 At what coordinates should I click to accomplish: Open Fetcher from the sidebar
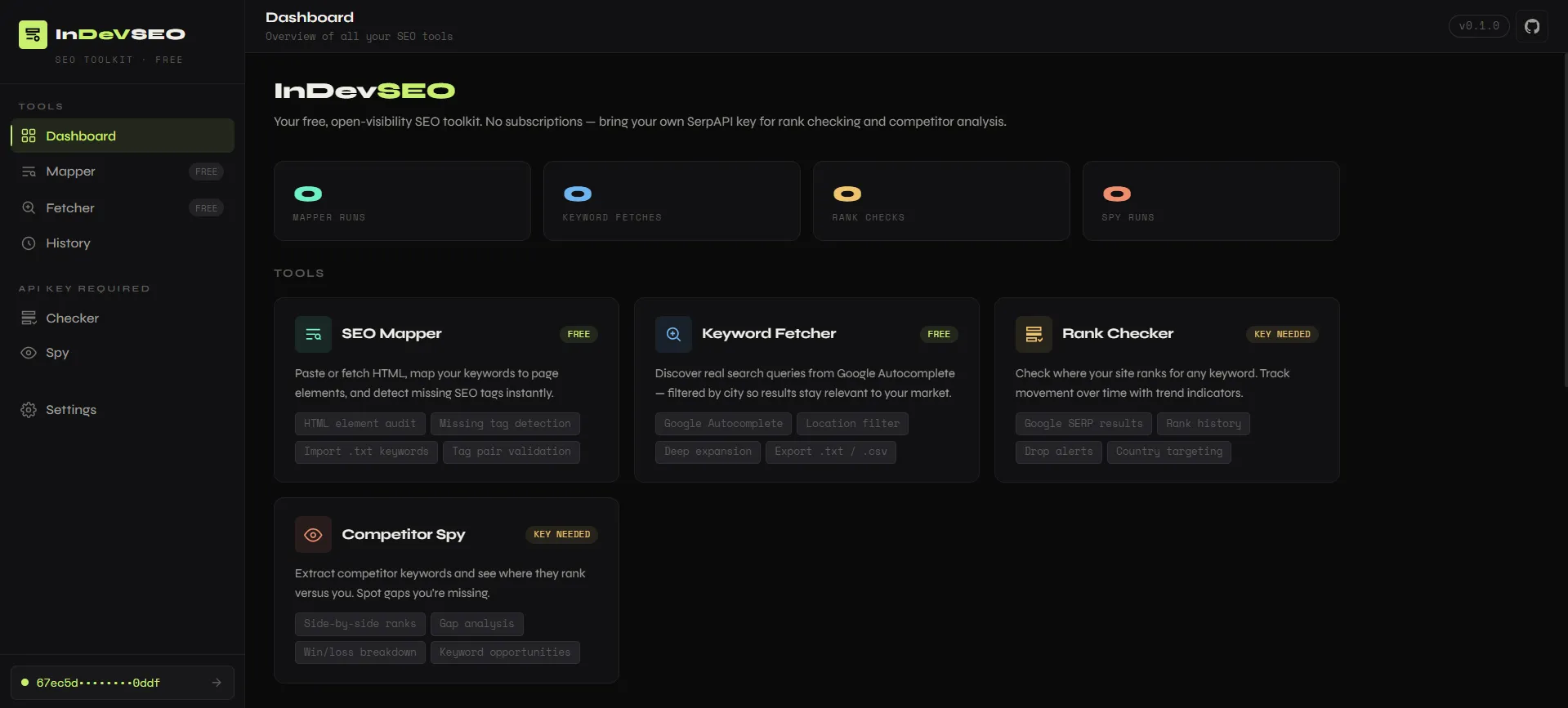pos(123,207)
